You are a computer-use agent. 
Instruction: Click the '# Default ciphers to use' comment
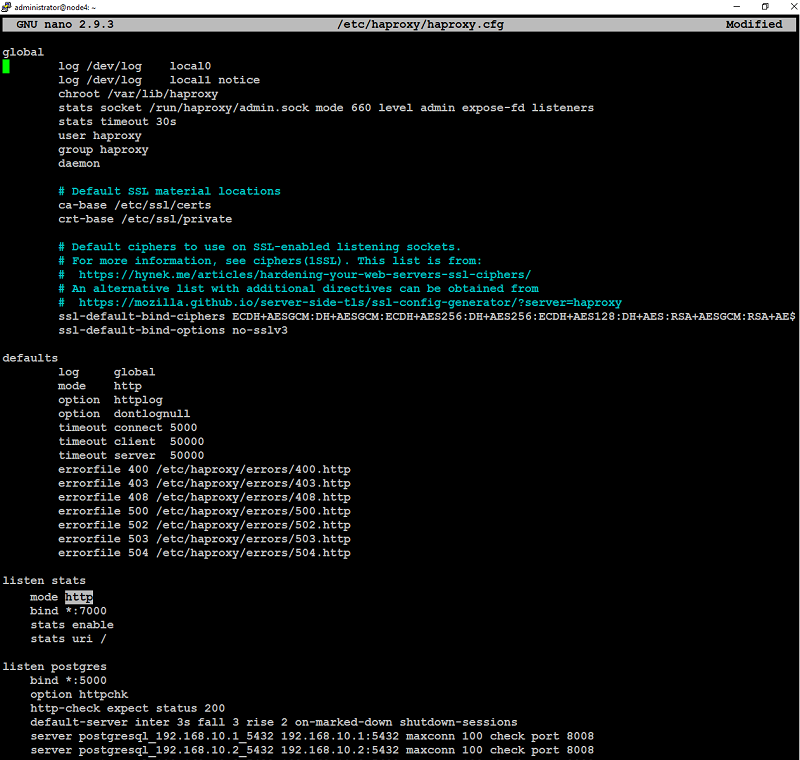pos(260,247)
